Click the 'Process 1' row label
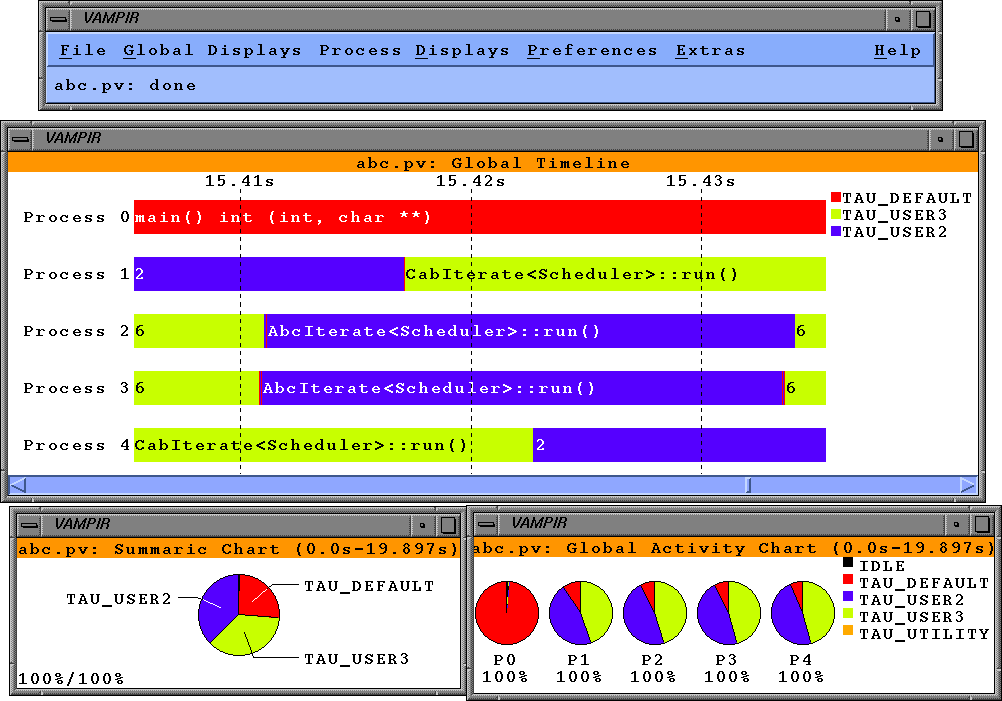This screenshot has width=1002, height=701. (x=77, y=274)
